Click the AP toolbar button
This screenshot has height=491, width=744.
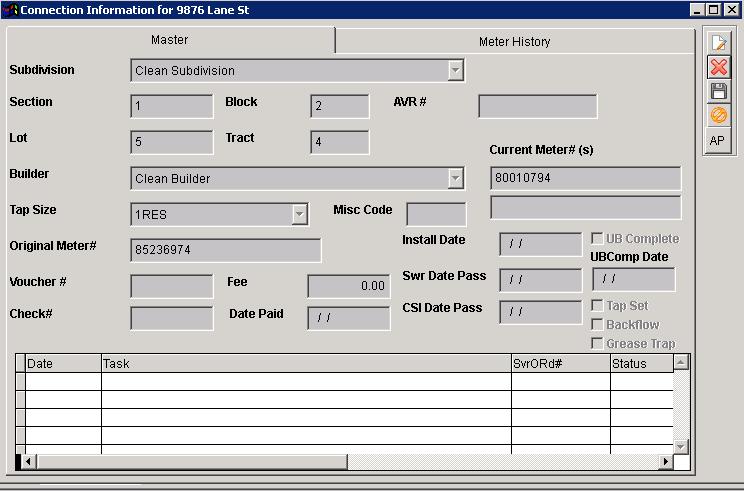(x=718, y=140)
